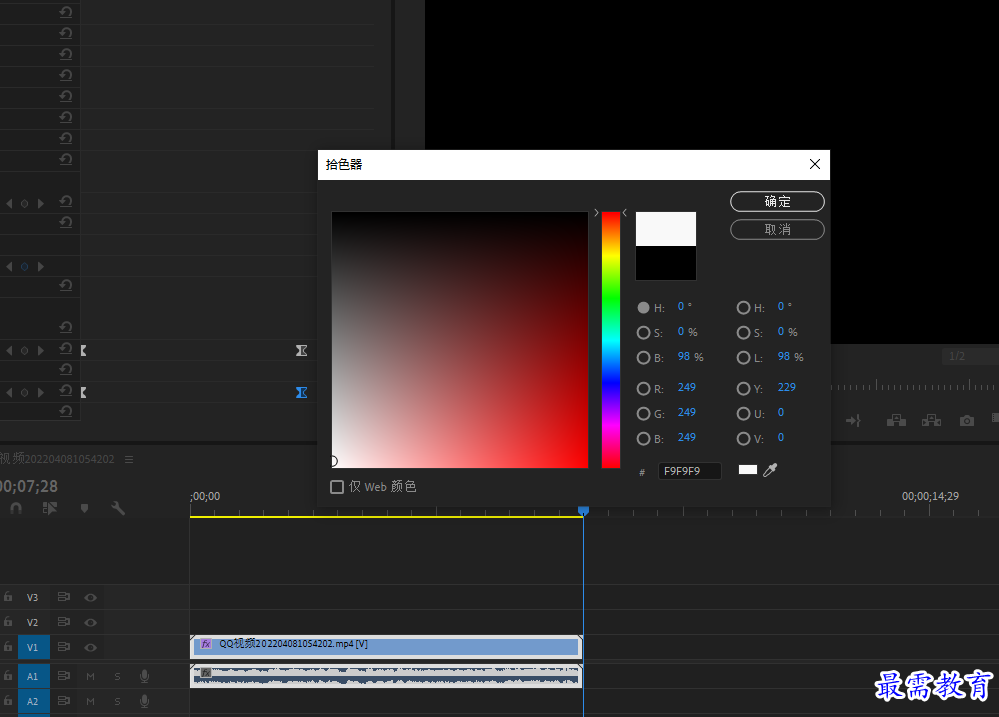Target track V1 header label

coord(32,647)
